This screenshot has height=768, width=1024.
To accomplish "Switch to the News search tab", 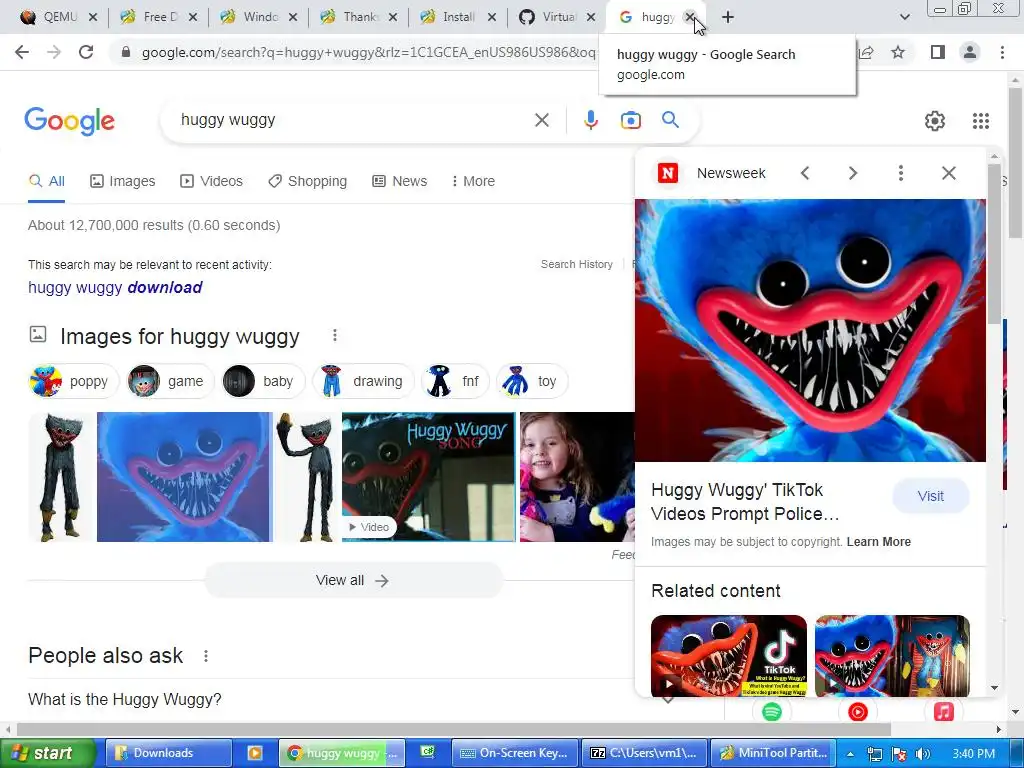I will coord(400,181).
